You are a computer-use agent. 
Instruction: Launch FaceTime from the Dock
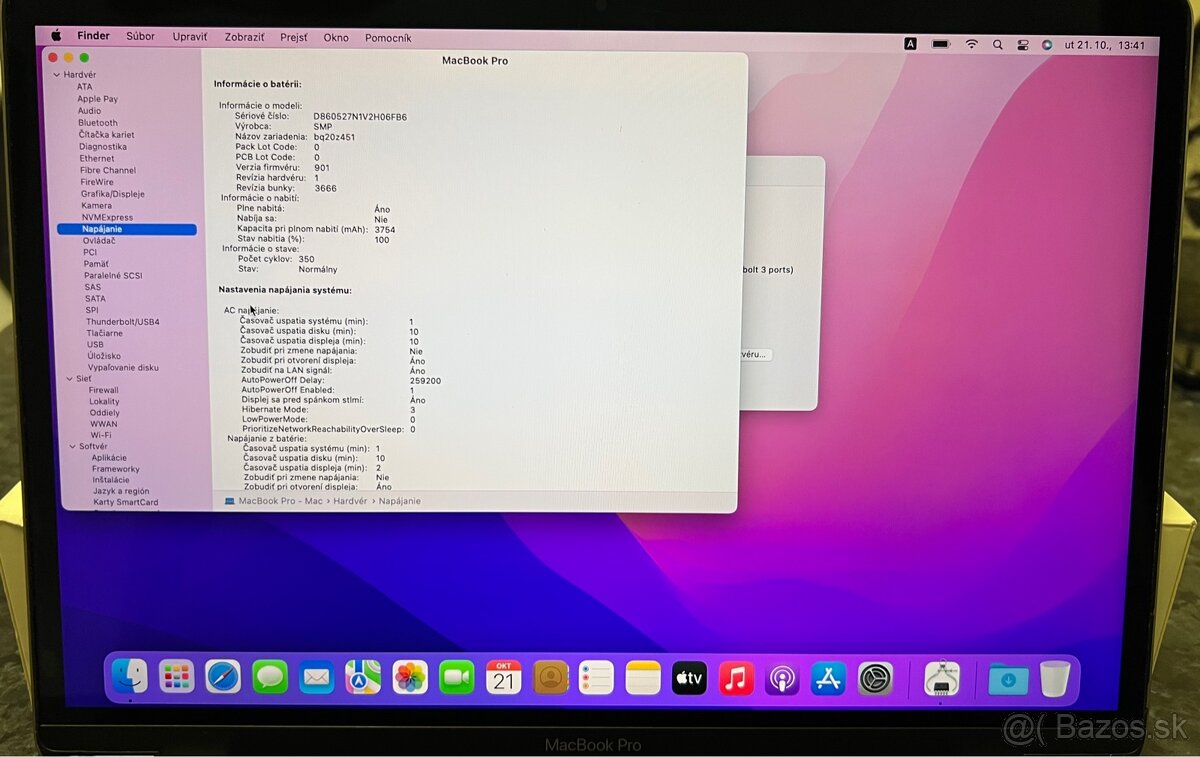tap(455, 678)
